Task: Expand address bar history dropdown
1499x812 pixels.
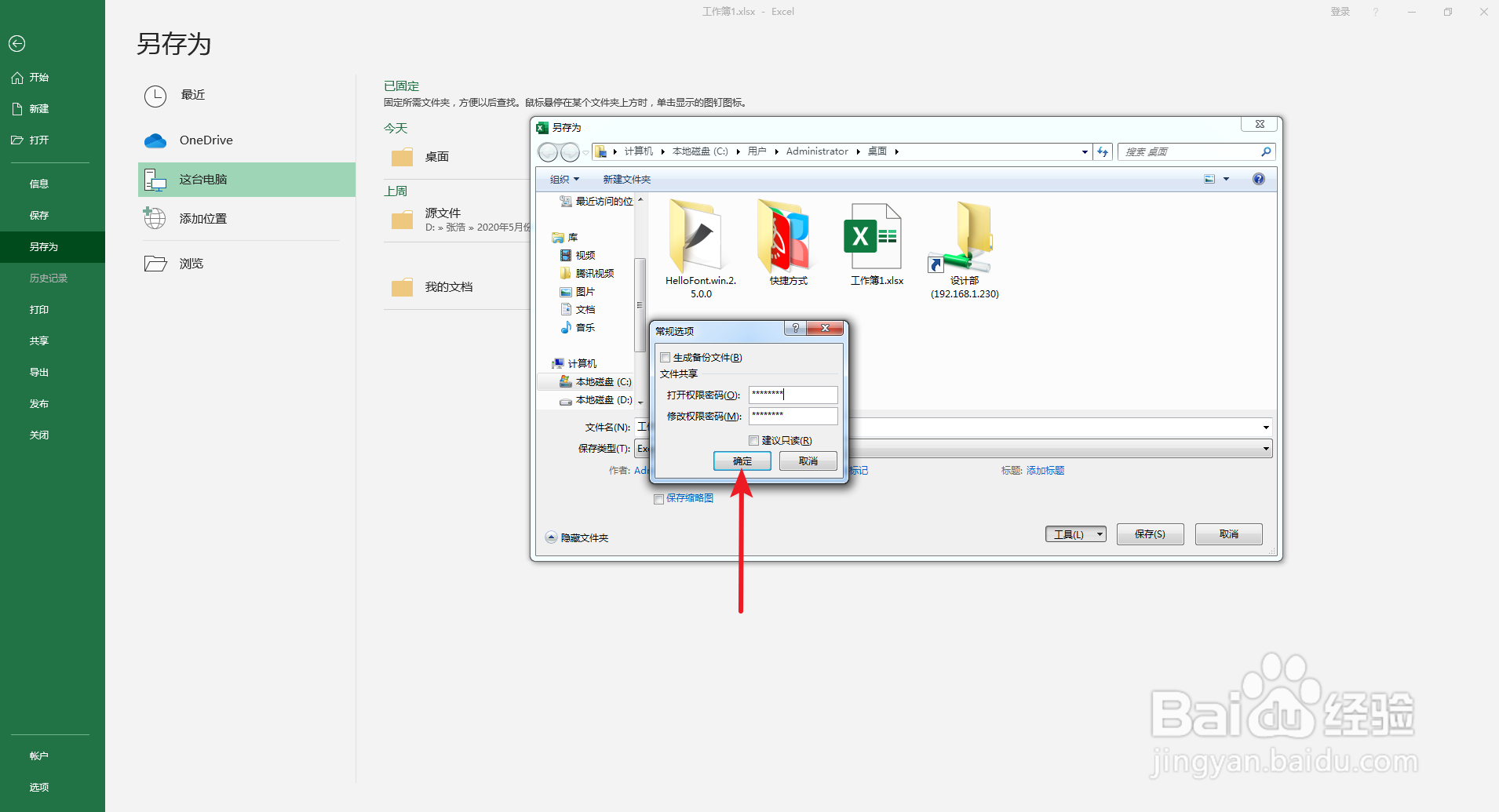Action: tap(1085, 152)
